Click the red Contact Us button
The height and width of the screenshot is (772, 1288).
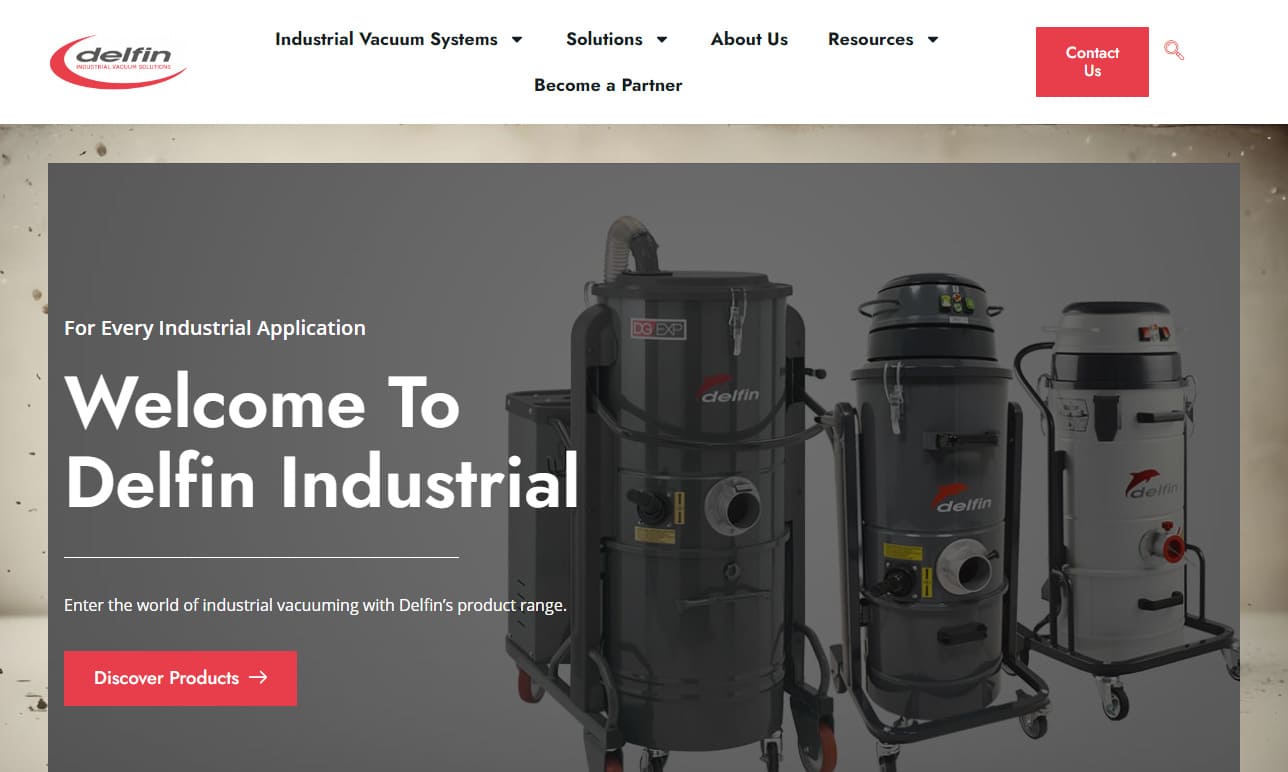pos(1092,62)
